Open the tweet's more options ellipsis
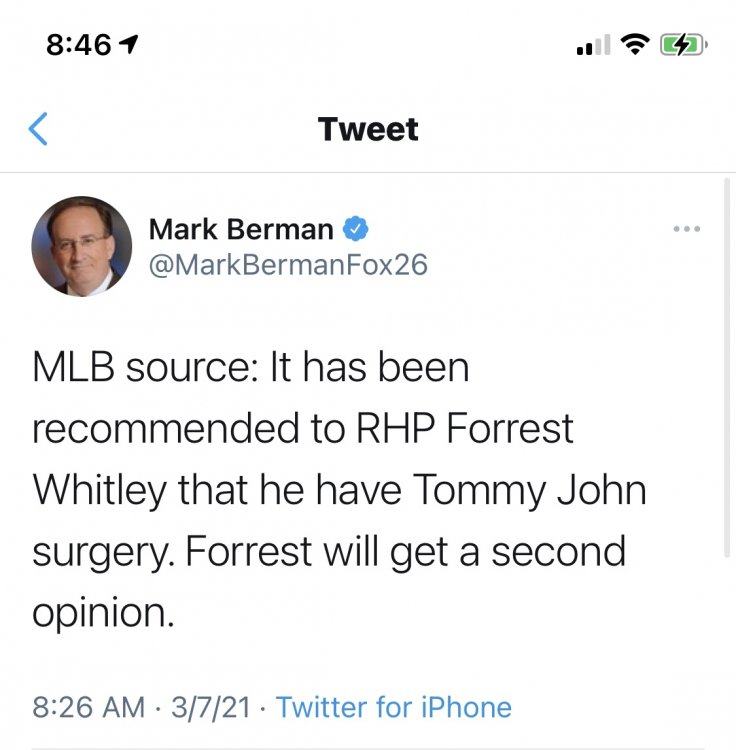This screenshot has width=736, height=750. [x=686, y=230]
